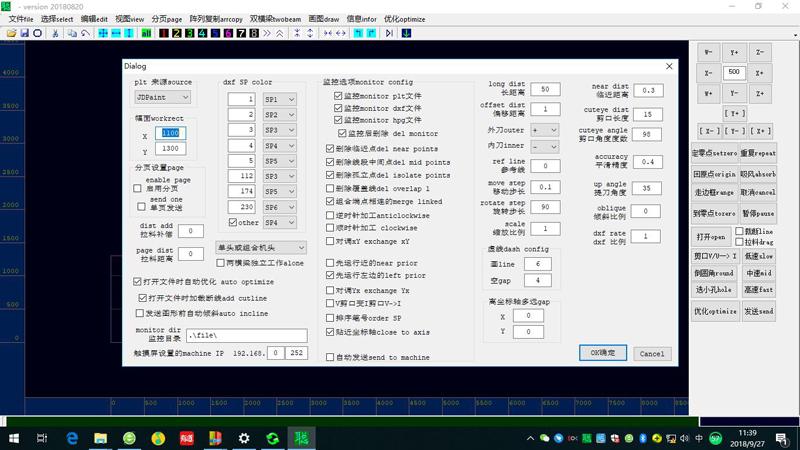Toggle monitor plt file checkbox
The height and width of the screenshot is (450, 800).
338,96
